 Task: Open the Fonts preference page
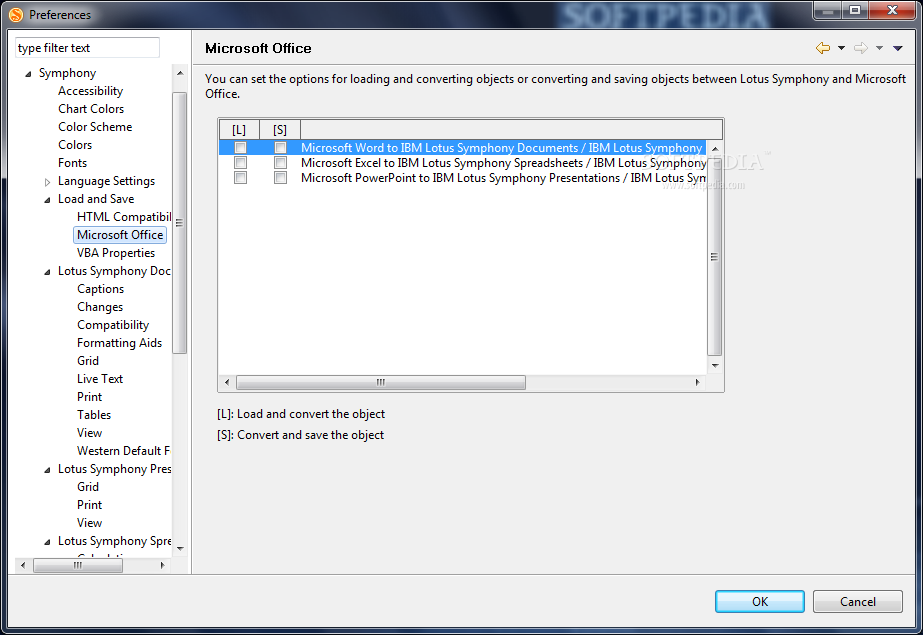pos(72,162)
